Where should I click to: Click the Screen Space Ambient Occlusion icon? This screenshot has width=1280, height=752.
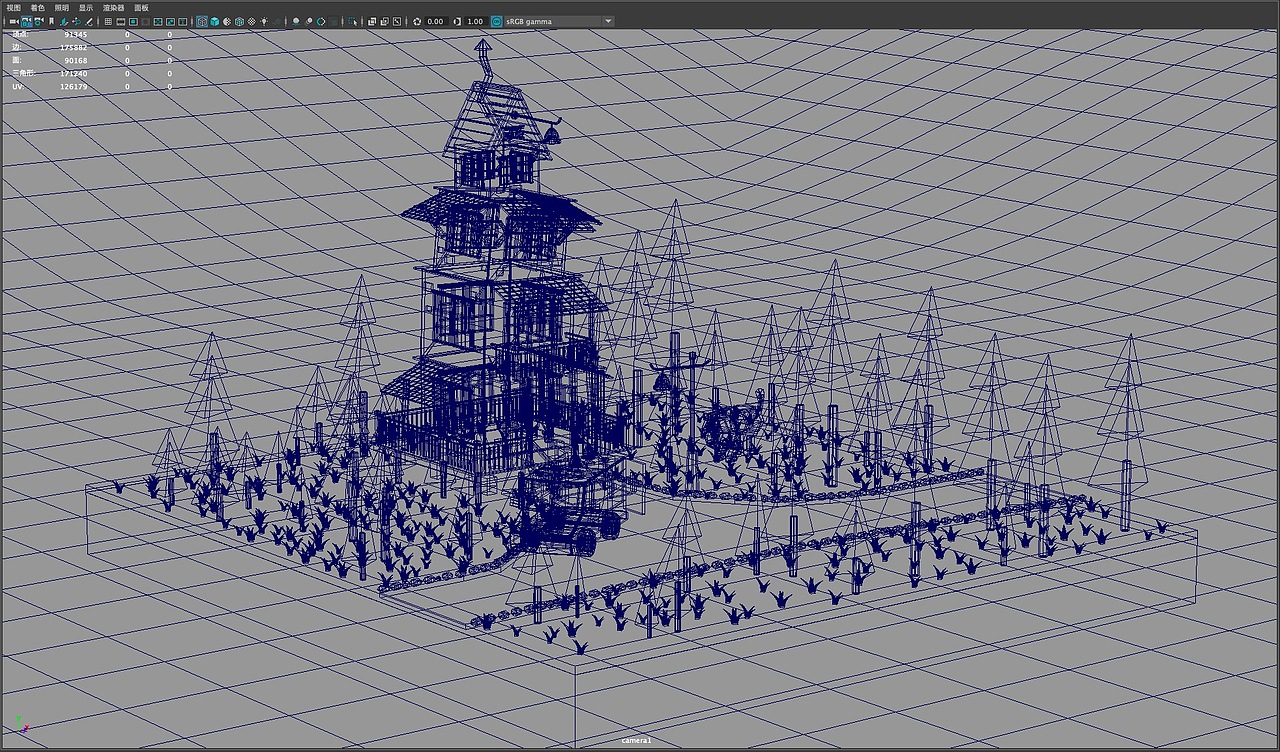click(296, 21)
